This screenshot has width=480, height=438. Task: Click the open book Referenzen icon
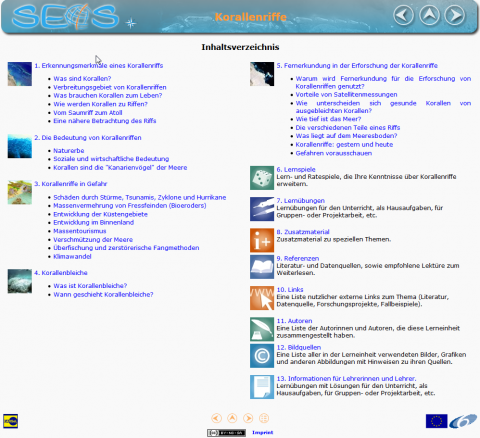point(262,267)
